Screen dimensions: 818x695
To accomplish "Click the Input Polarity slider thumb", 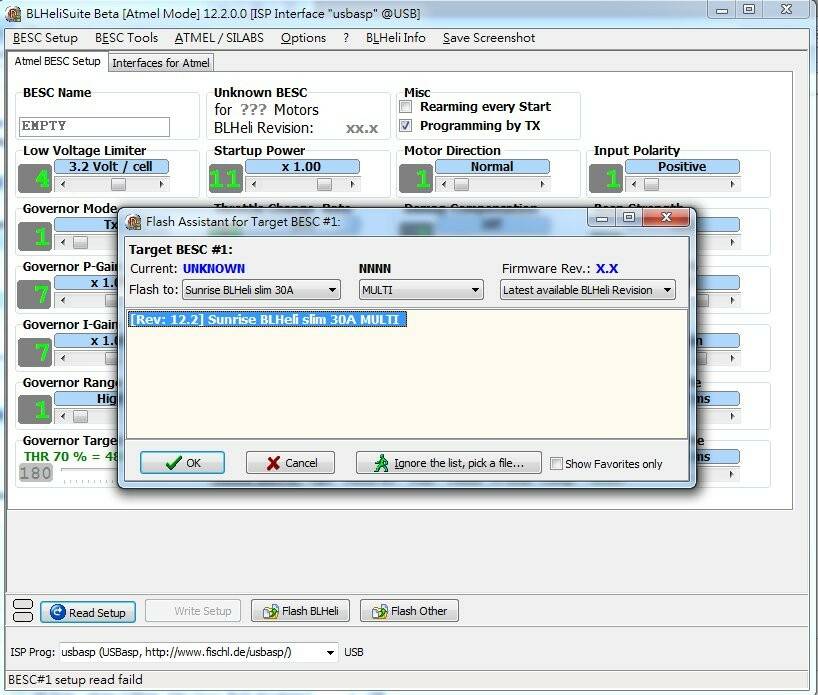I will point(651,184).
